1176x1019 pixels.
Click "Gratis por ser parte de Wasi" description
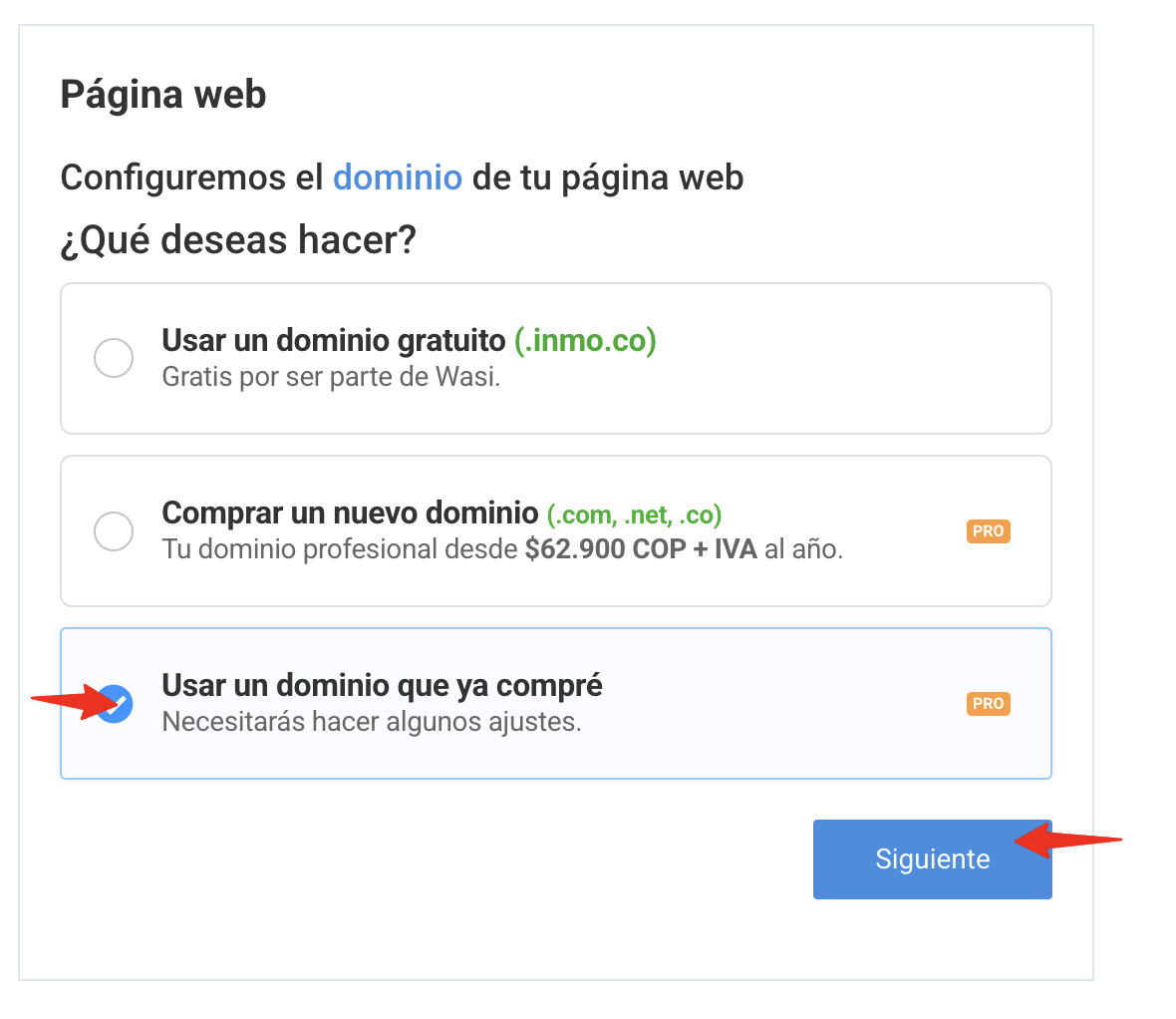[331, 378]
